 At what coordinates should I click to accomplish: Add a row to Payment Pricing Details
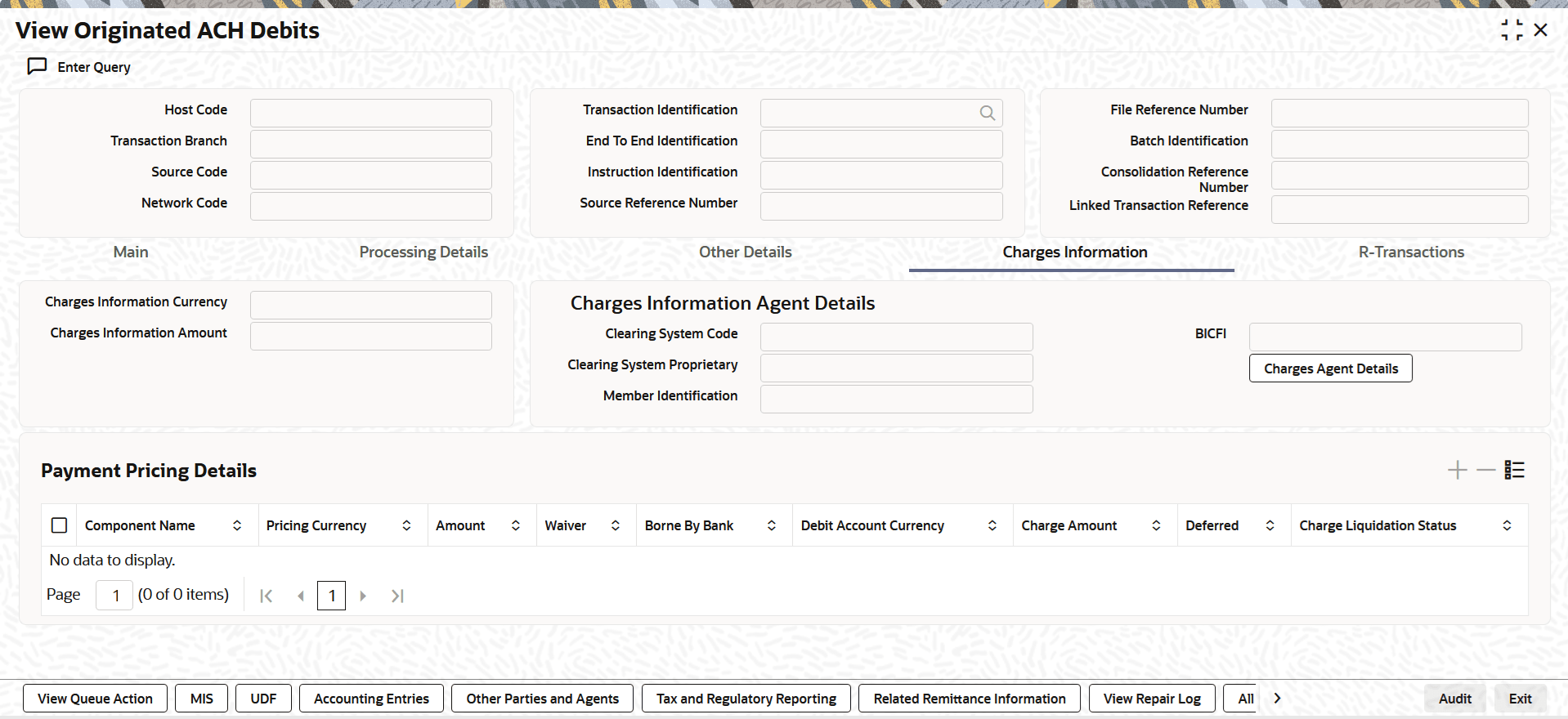click(1457, 470)
